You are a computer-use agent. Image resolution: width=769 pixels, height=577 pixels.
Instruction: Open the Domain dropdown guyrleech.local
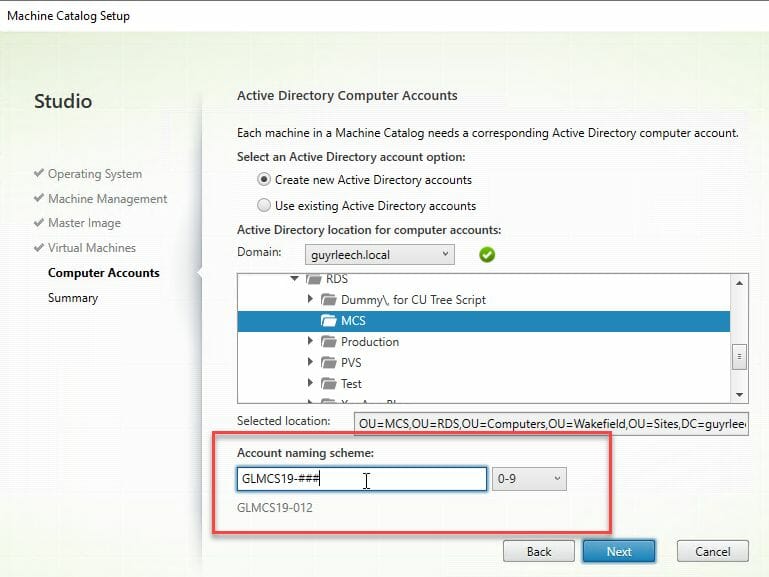click(380, 255)
